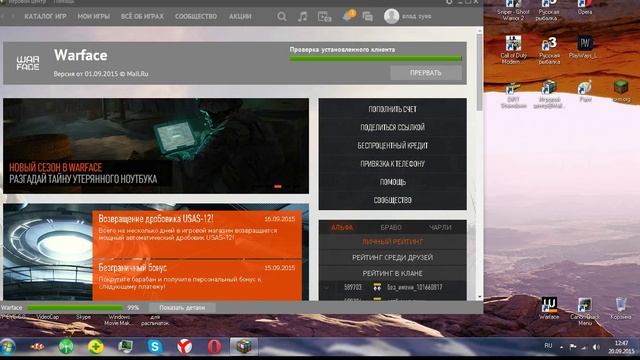Open the PlayWars_L desktop shortcut
Image resolution: width=640 pixels, height=360 pixels.
point(584,47)
